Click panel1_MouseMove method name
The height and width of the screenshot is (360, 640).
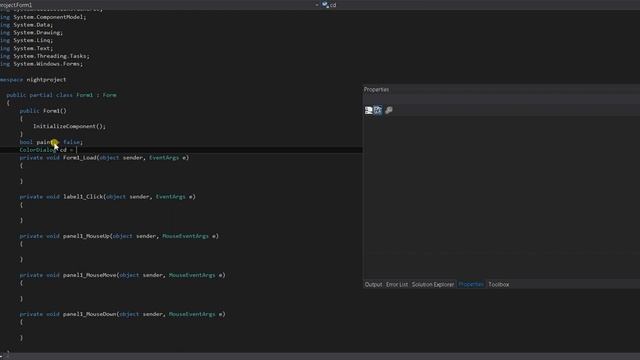(x=89, y=275)
